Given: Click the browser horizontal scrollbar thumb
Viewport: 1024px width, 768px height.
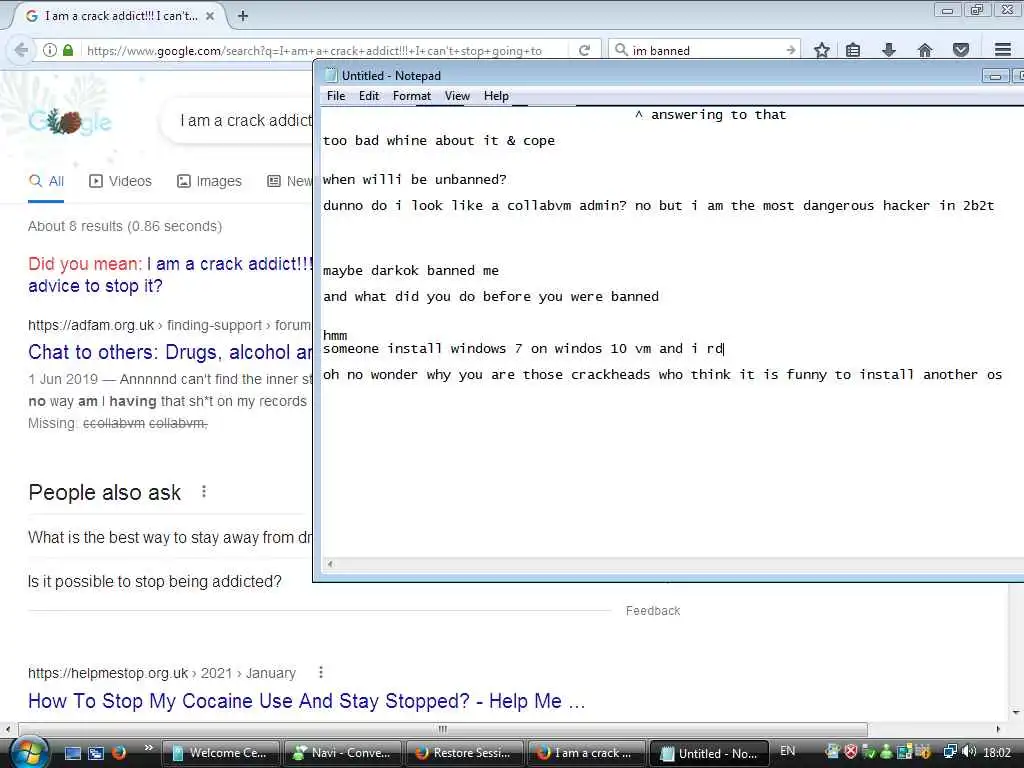Looking at the screenshot, I should click(x=443, y=729).
